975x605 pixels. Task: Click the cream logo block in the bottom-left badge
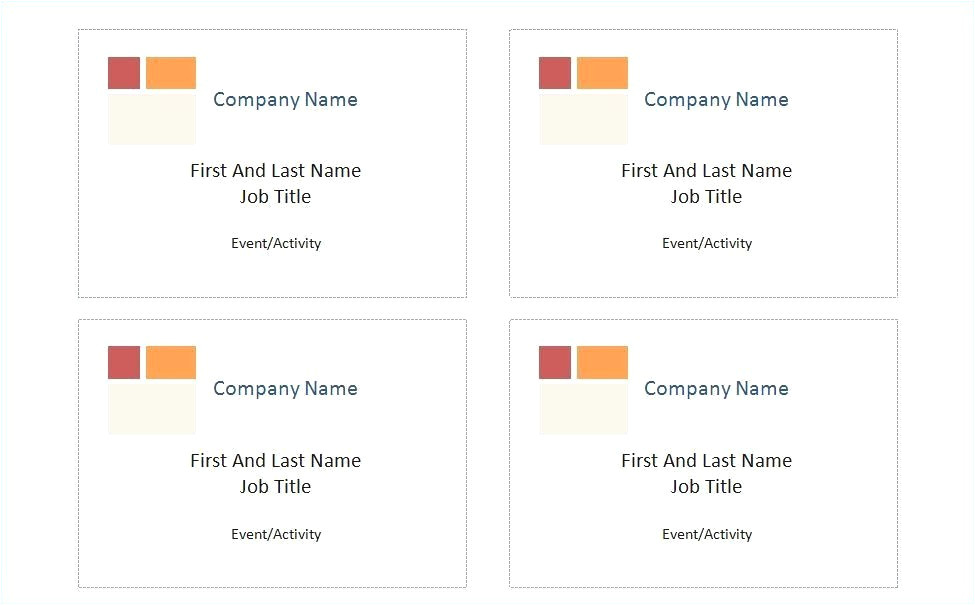pos(152,407)
